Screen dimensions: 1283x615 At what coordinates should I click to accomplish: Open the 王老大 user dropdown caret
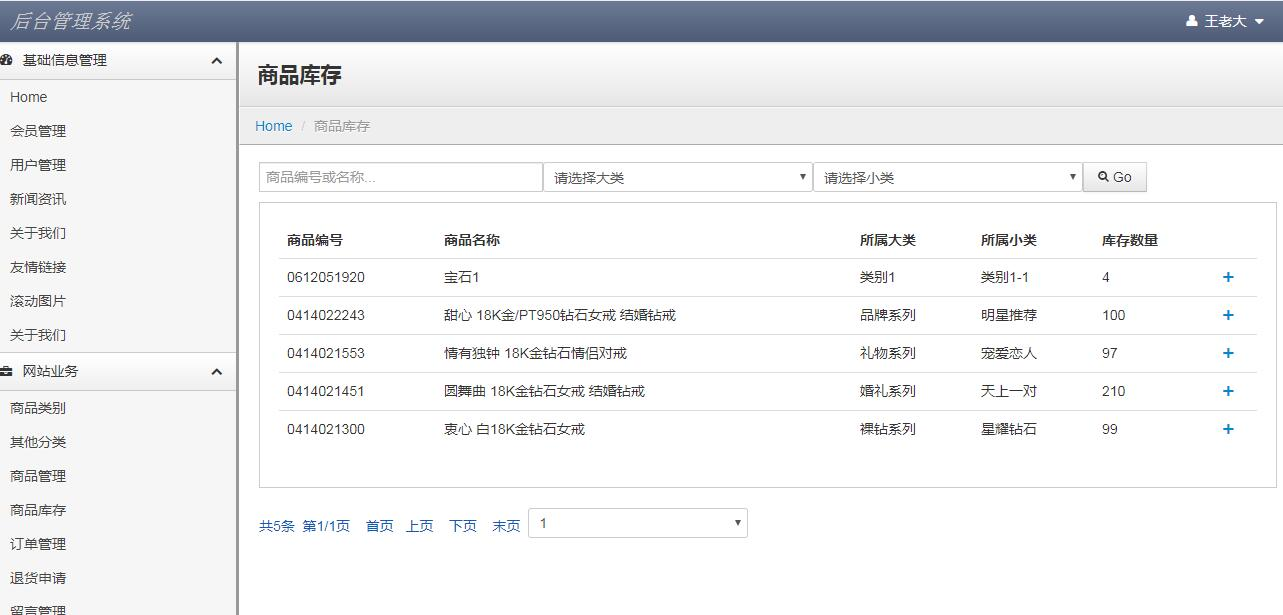1259,22
